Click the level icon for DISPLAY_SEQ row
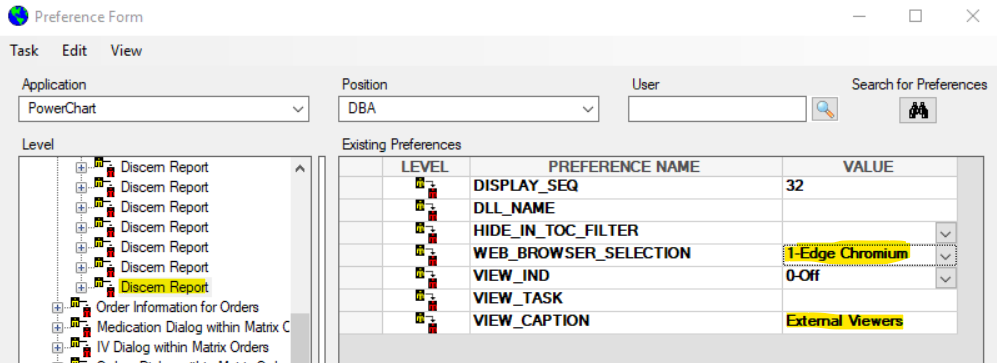This screenshot has height=363, width=997. [426, 188]
